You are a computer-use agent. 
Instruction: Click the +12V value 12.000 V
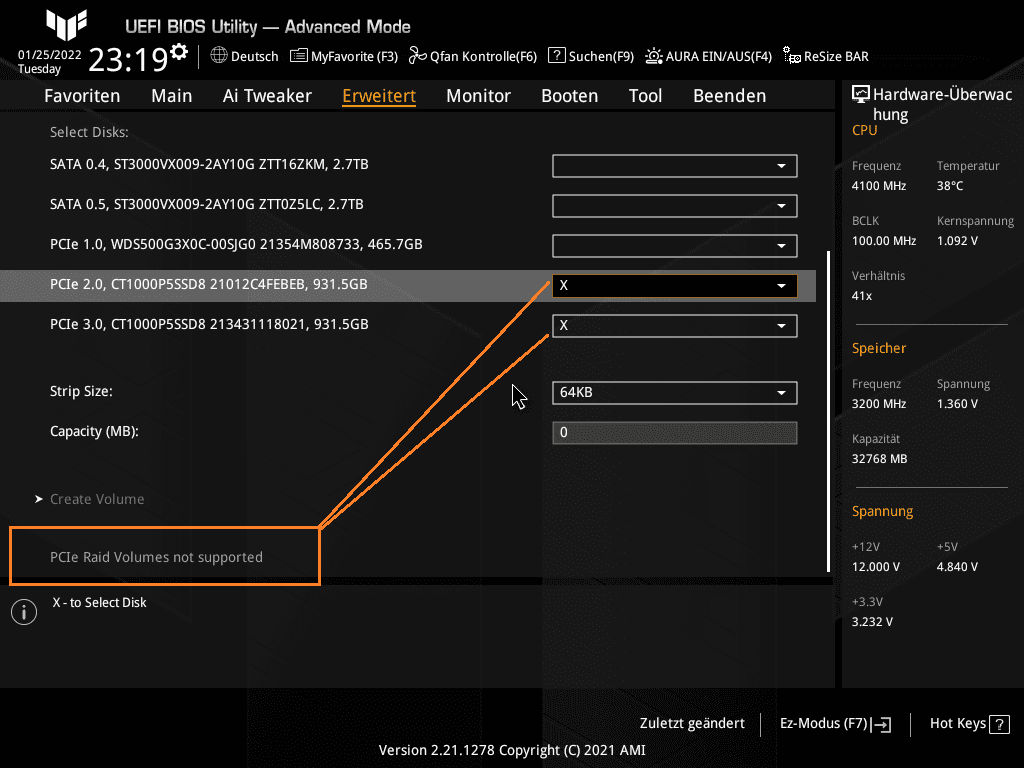pos(875,566)
